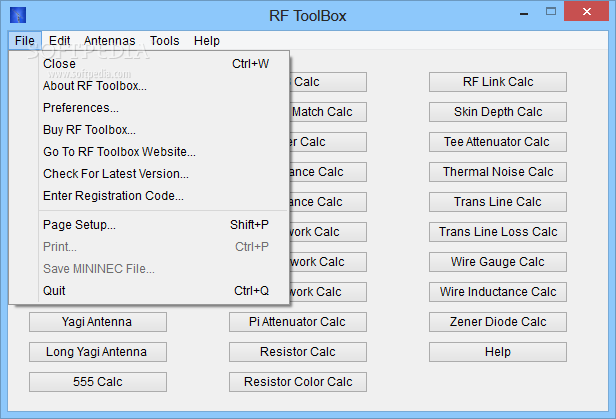Open the Long Yagi Antenna tool

coord(98,352)
